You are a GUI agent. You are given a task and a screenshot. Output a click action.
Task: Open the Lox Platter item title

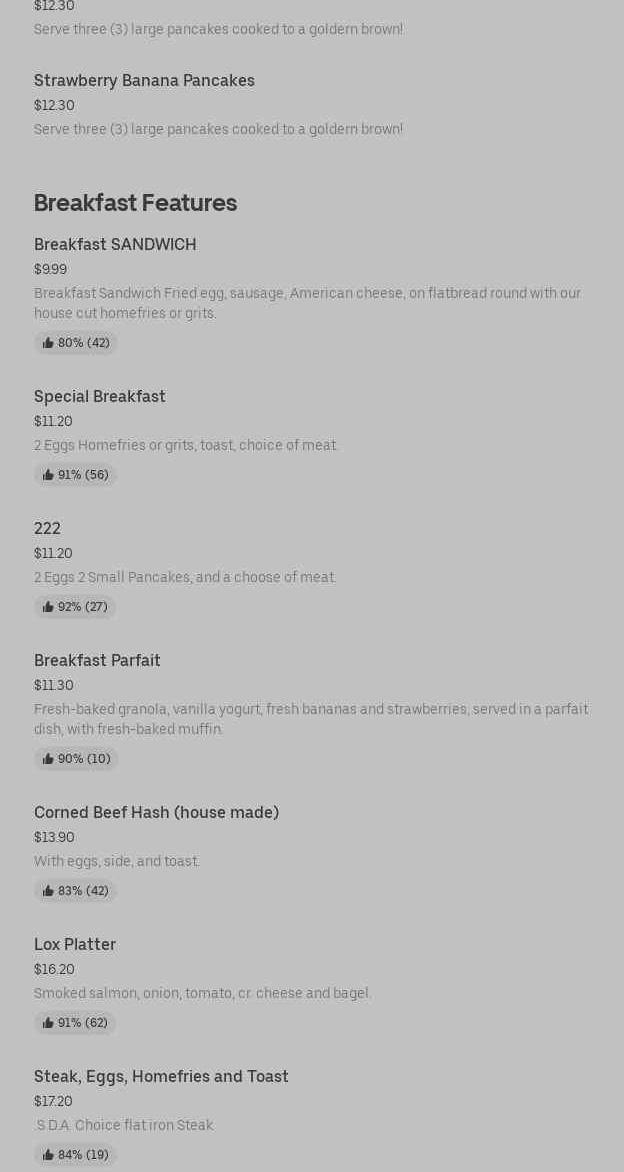75,944
